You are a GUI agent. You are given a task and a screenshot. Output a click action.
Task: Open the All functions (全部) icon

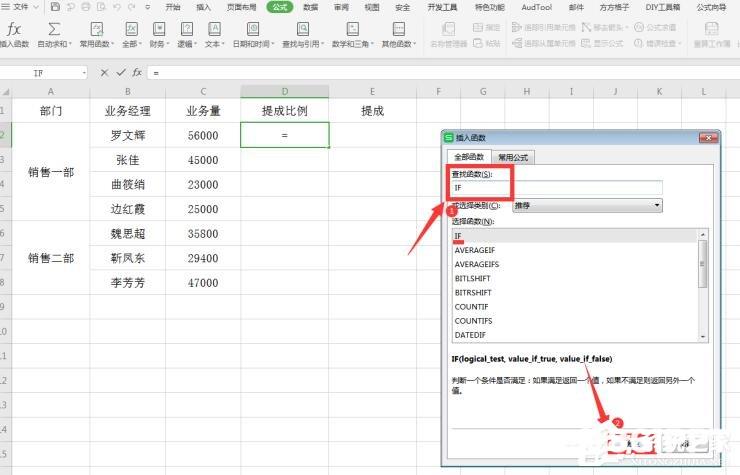131,30
